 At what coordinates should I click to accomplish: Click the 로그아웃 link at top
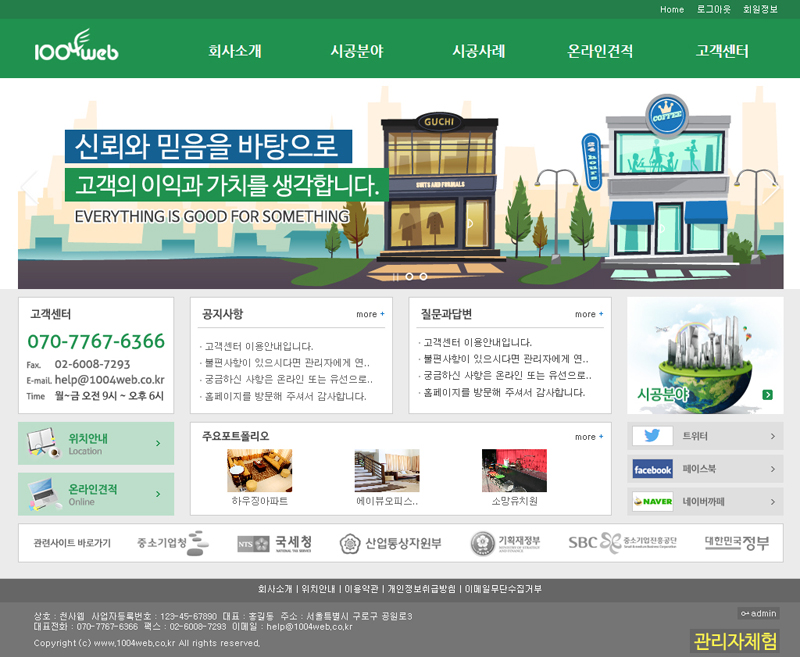[714, 9]
